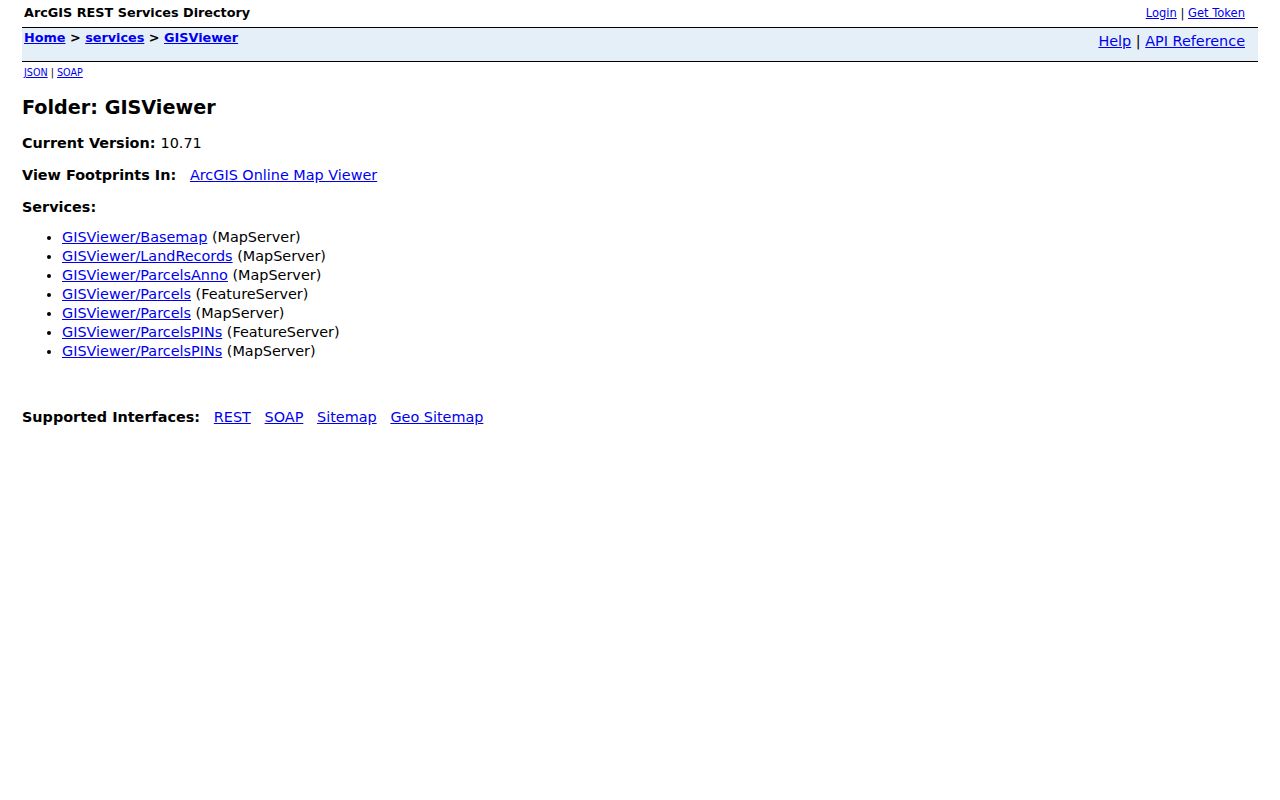Image resolution: width=1280 pixels, height=800 pixels.
Task: Open GISViewer/ParcelsPINs FeatureServer link
Action: pos(142,332)
